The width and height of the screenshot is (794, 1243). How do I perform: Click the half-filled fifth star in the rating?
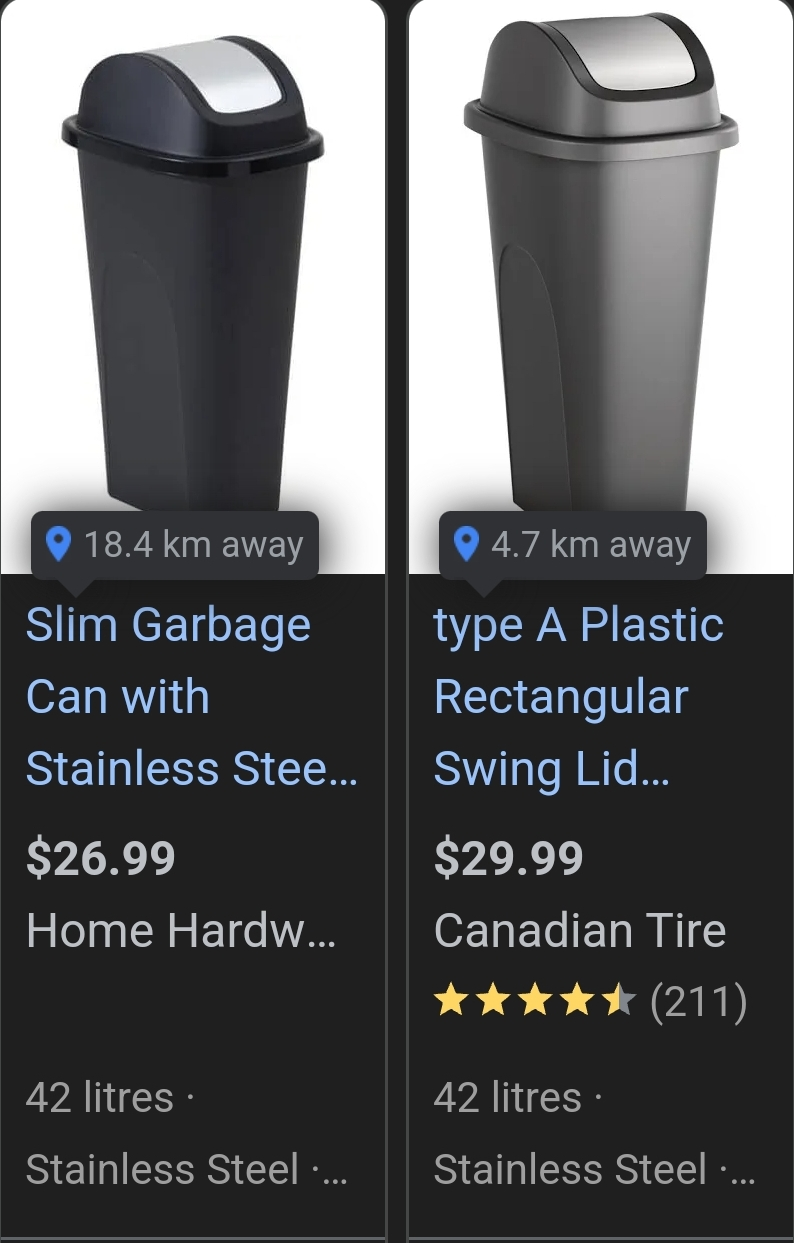click(619, 1001)
